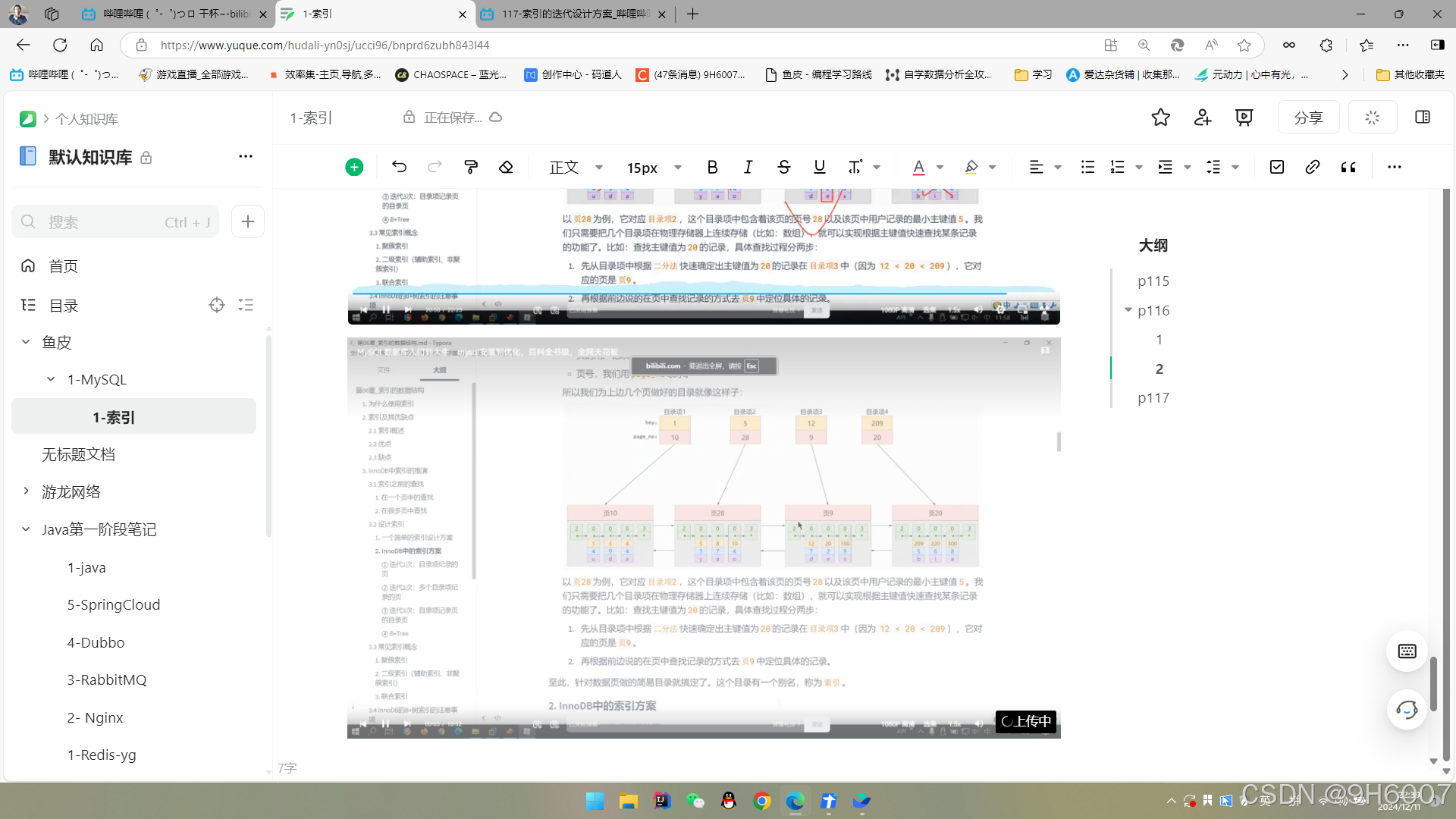Click the green insert plus button
The width and height of the screenshot is (1456, 819).
(x=354, y=168)
